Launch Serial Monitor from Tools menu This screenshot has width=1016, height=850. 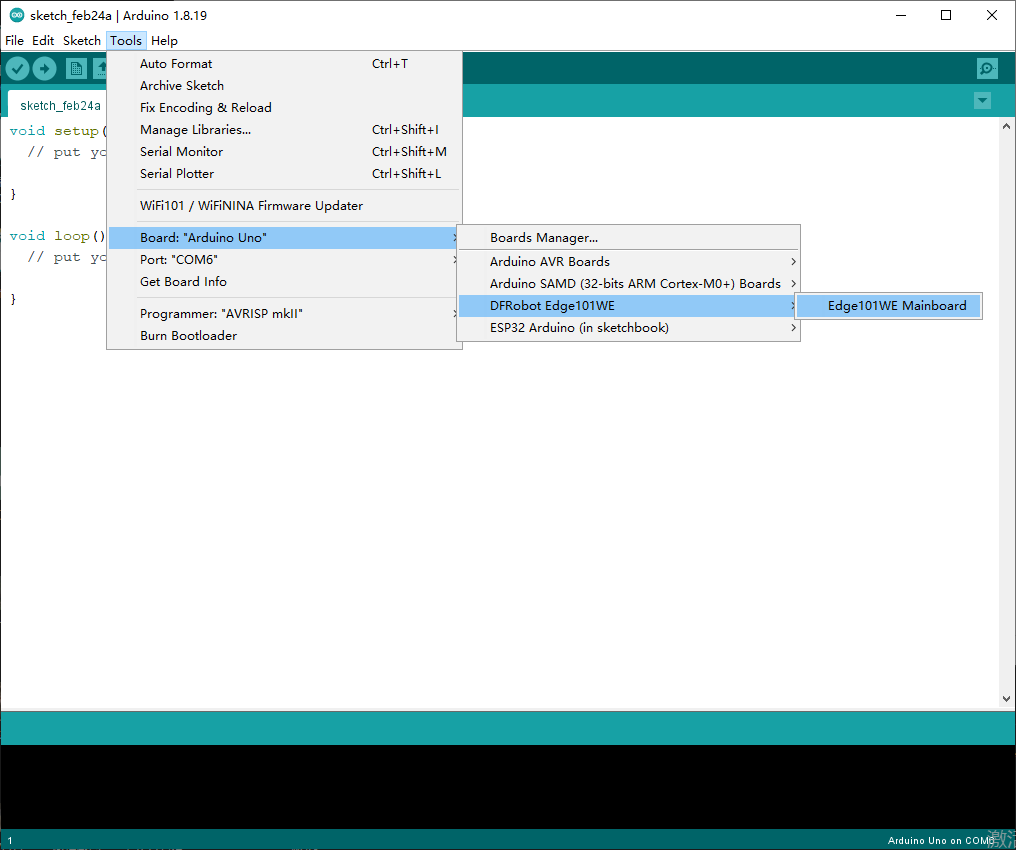pyautogui.click(x=284, y=152)
